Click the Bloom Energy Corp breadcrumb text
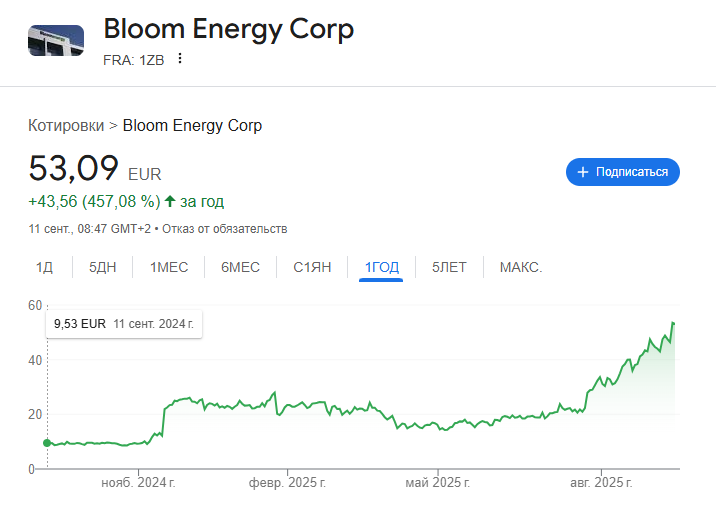This screenshot has height=511, width=716. coord(192,125)
